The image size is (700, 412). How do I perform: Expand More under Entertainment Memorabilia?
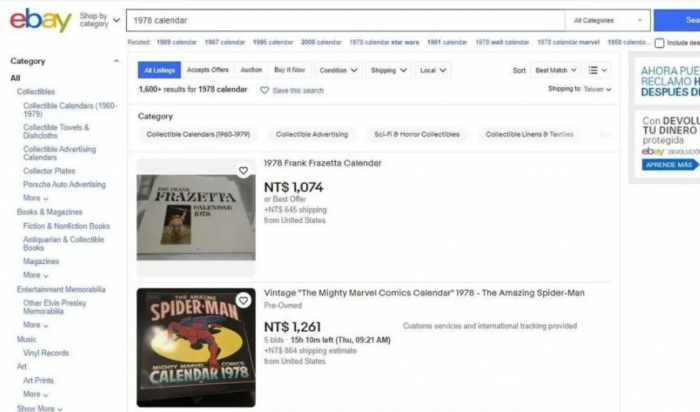pos(35,325)
